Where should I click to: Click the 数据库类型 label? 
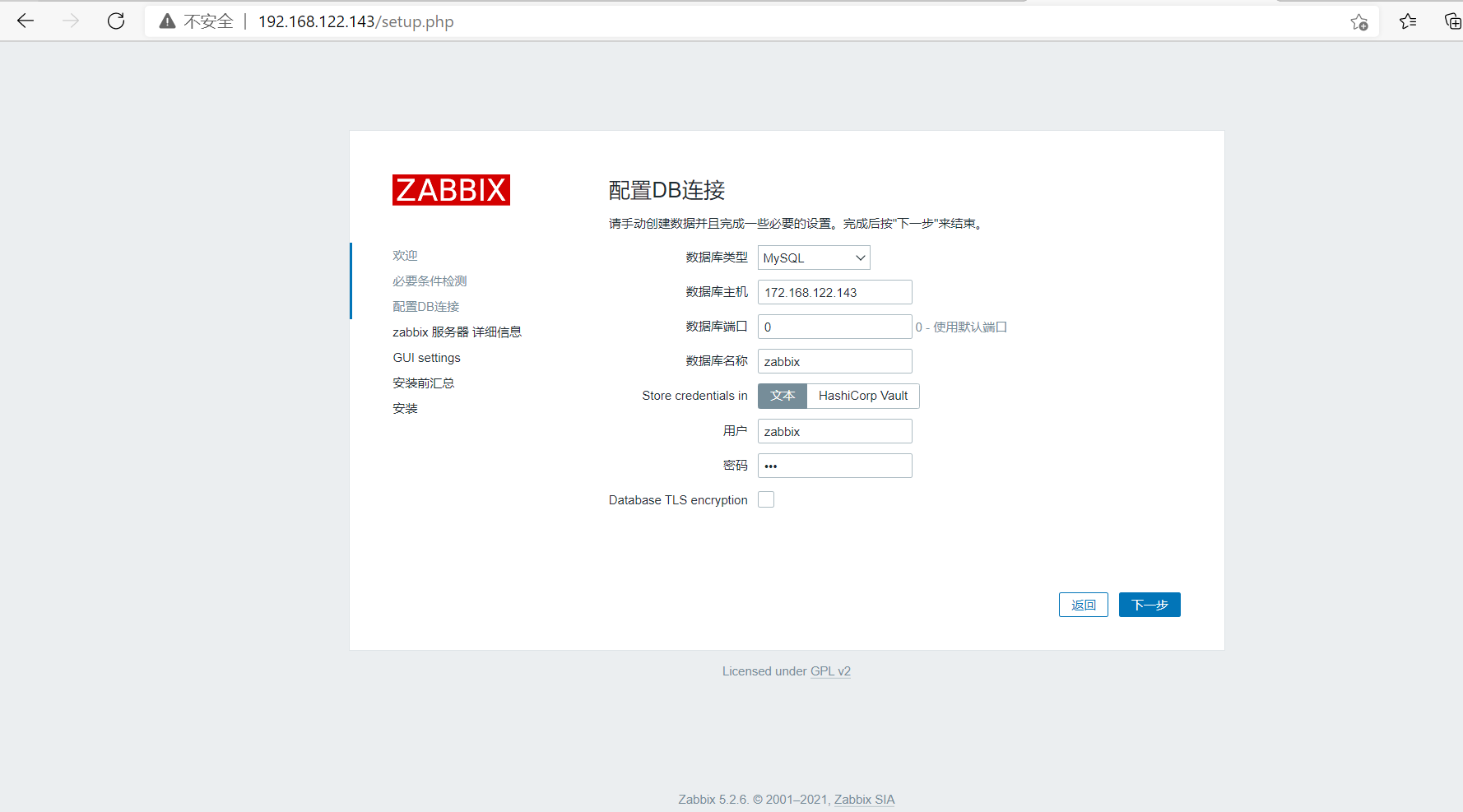coord(717,258)
